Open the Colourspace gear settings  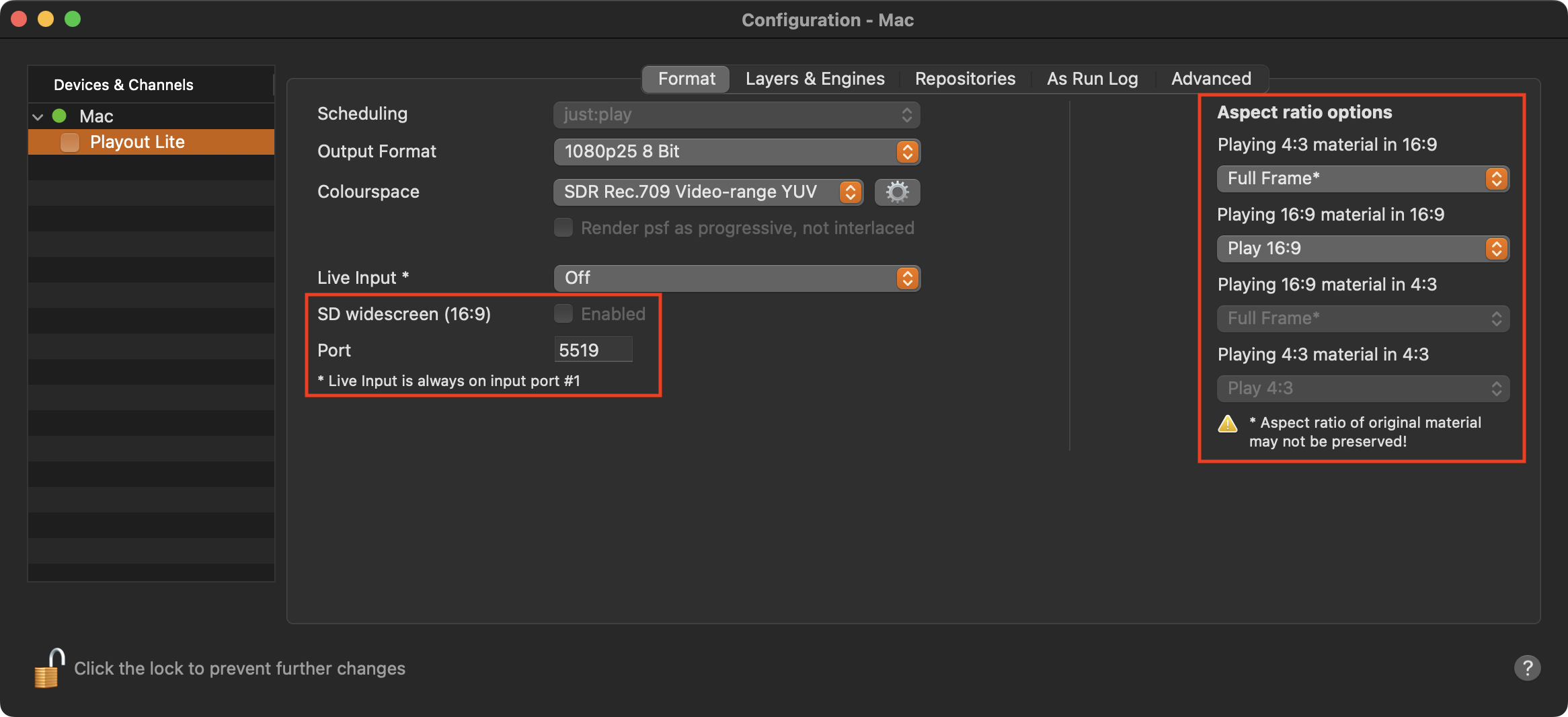(x=897, y=192)
